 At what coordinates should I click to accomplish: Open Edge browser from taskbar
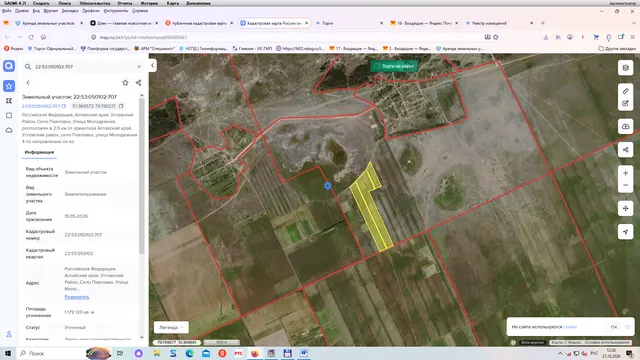(x=189, y=353)
